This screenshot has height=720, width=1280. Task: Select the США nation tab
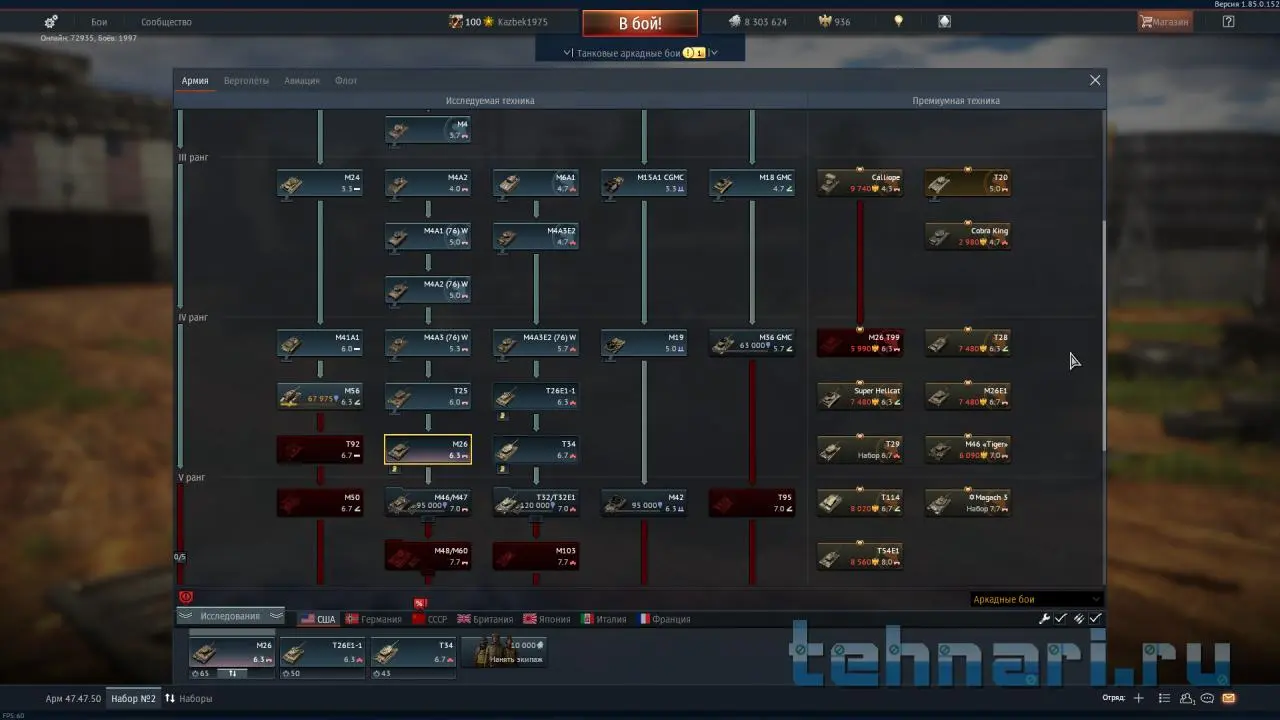318,619
